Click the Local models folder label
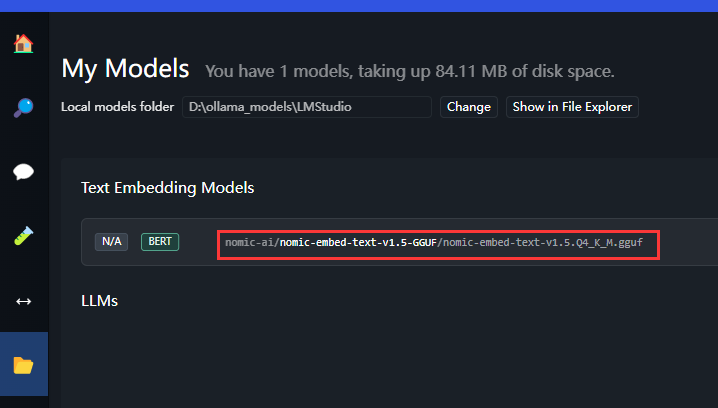This screenshot has height=408, width=718. click(117, 107)
